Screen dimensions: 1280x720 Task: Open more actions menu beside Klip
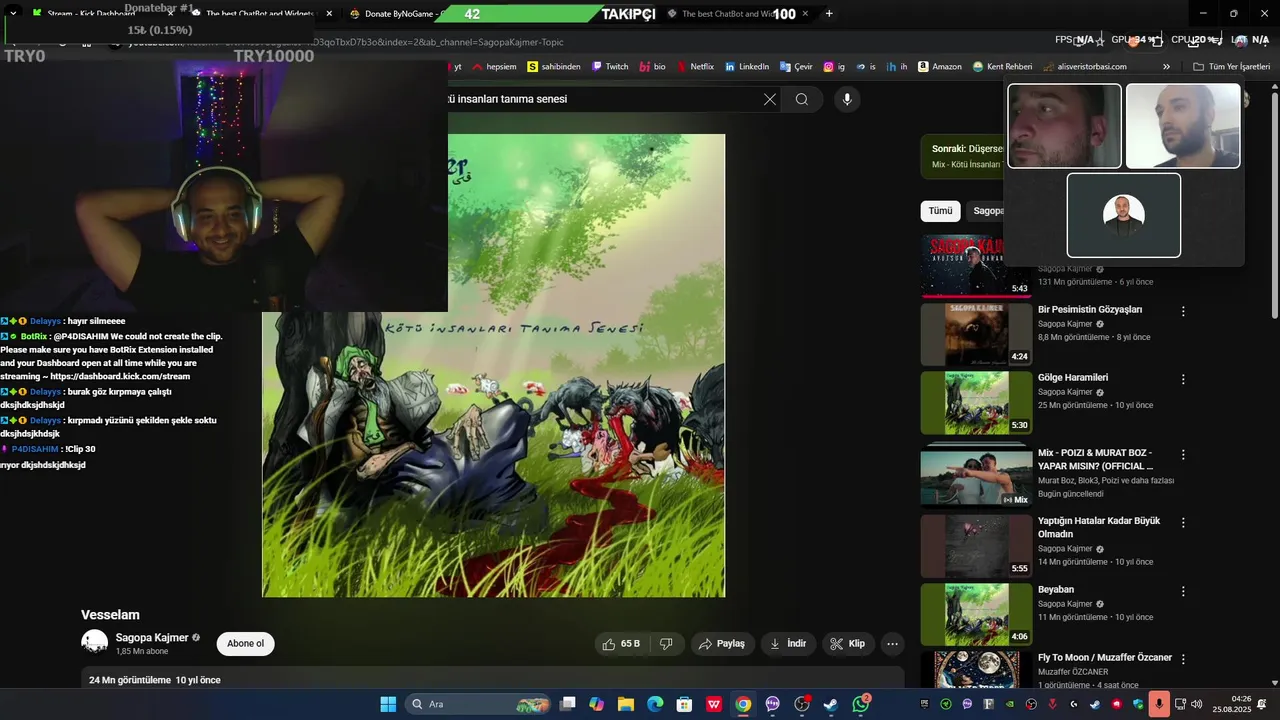pyautogui.click(x=892, y=644)
